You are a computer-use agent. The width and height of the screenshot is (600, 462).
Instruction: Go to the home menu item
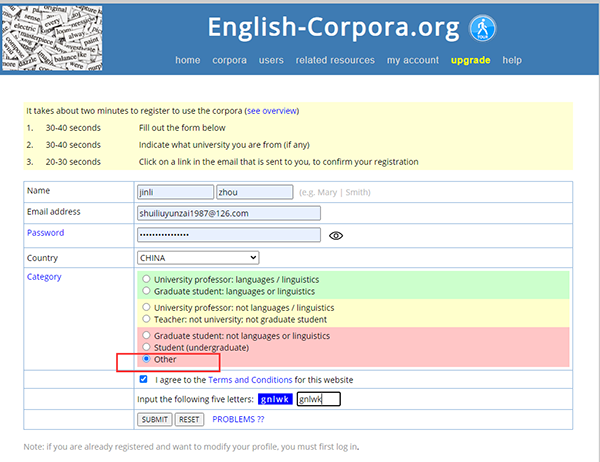pos(187,60)
